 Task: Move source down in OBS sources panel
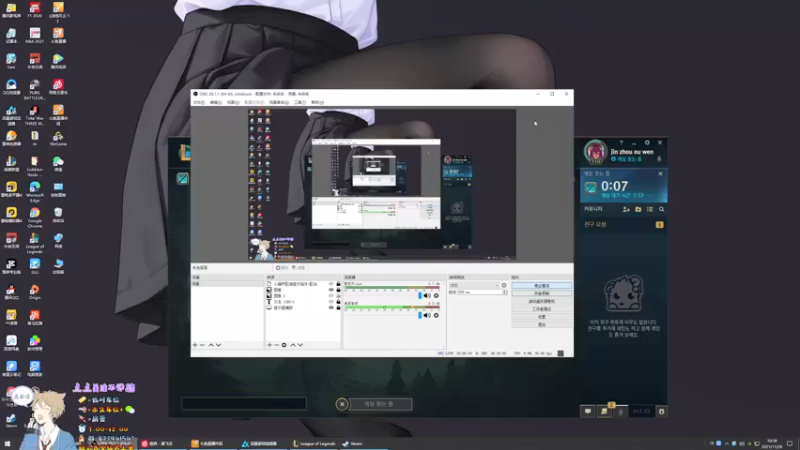(301, 345)
